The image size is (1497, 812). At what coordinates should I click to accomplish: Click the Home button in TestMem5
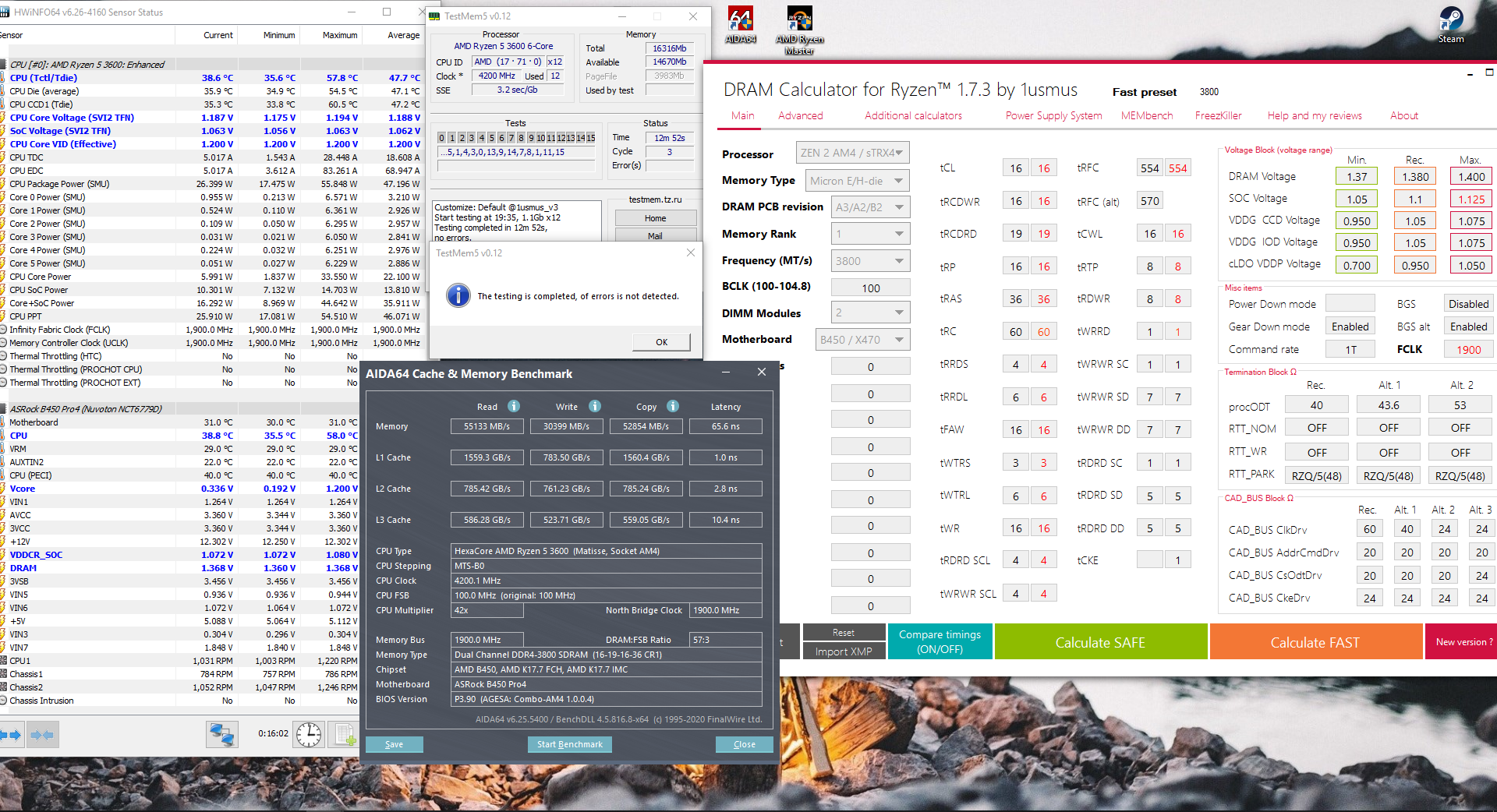(x=655, y=218)
